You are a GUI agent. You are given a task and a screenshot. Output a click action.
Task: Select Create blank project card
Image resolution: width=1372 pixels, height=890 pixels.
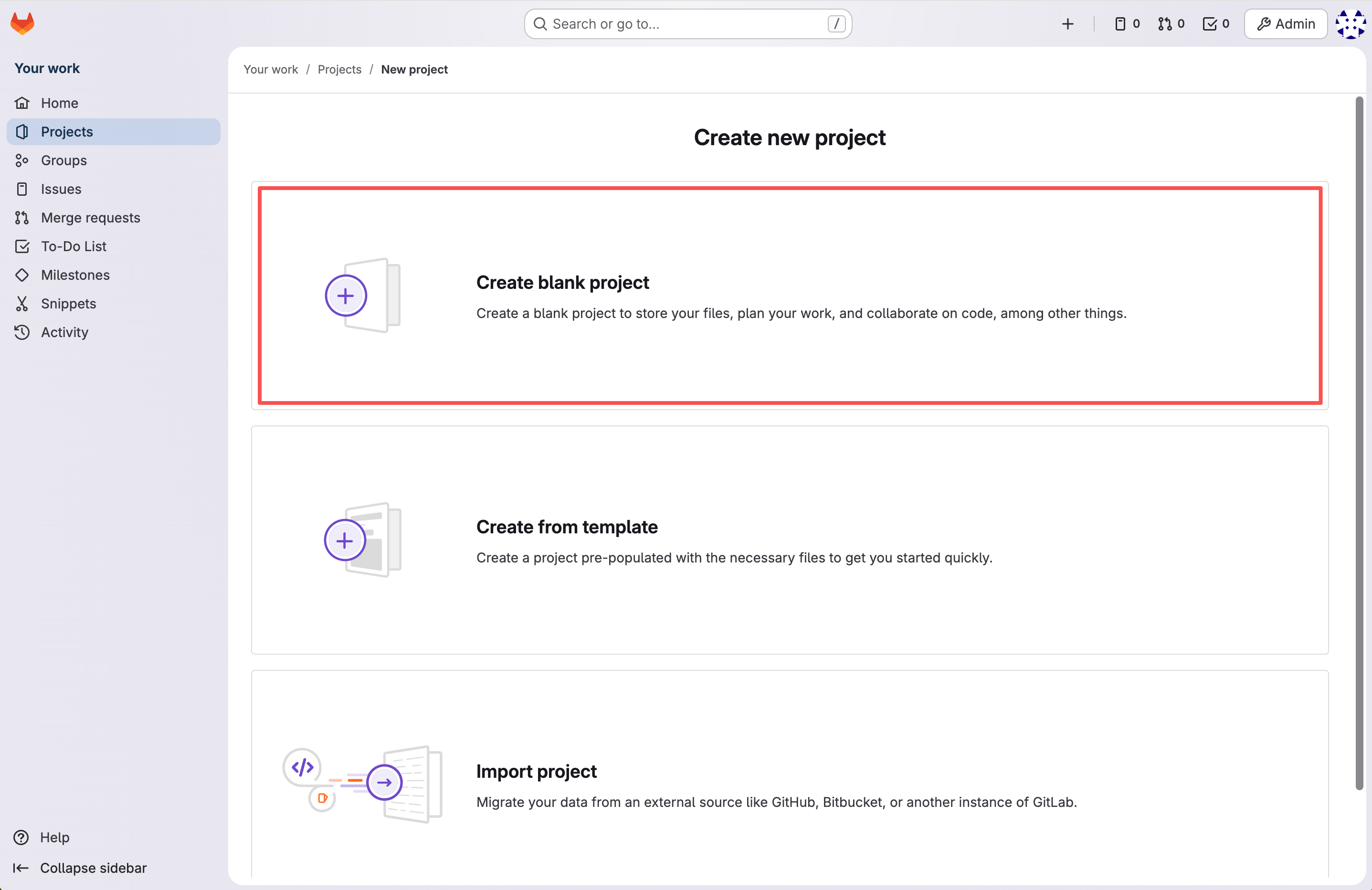[789, 296]
